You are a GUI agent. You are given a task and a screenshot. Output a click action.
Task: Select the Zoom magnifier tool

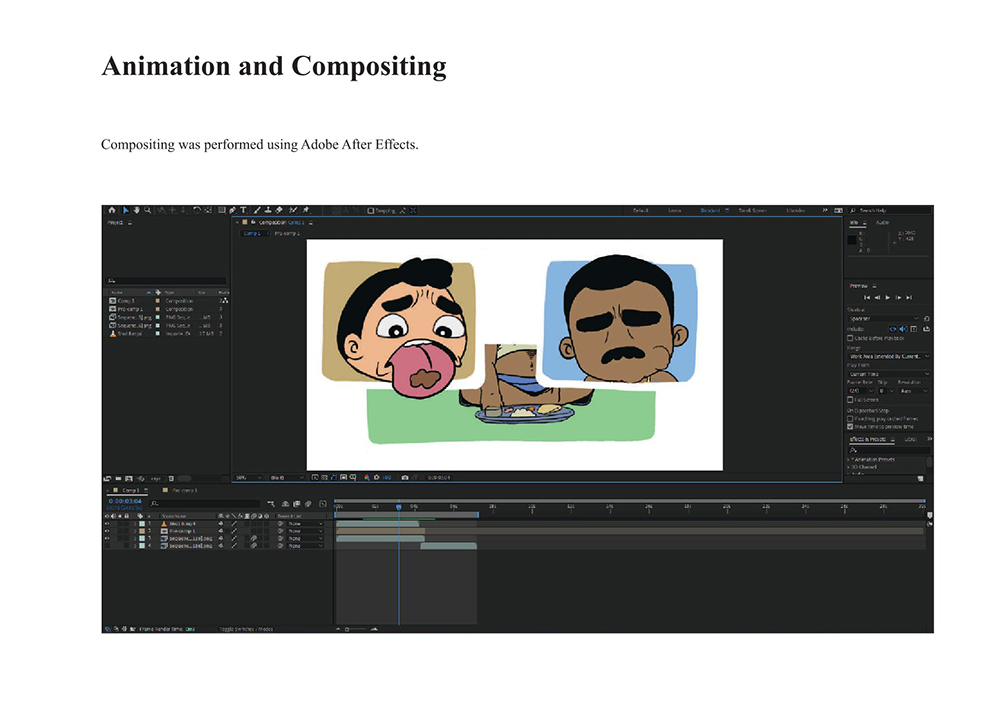[148, 210]
